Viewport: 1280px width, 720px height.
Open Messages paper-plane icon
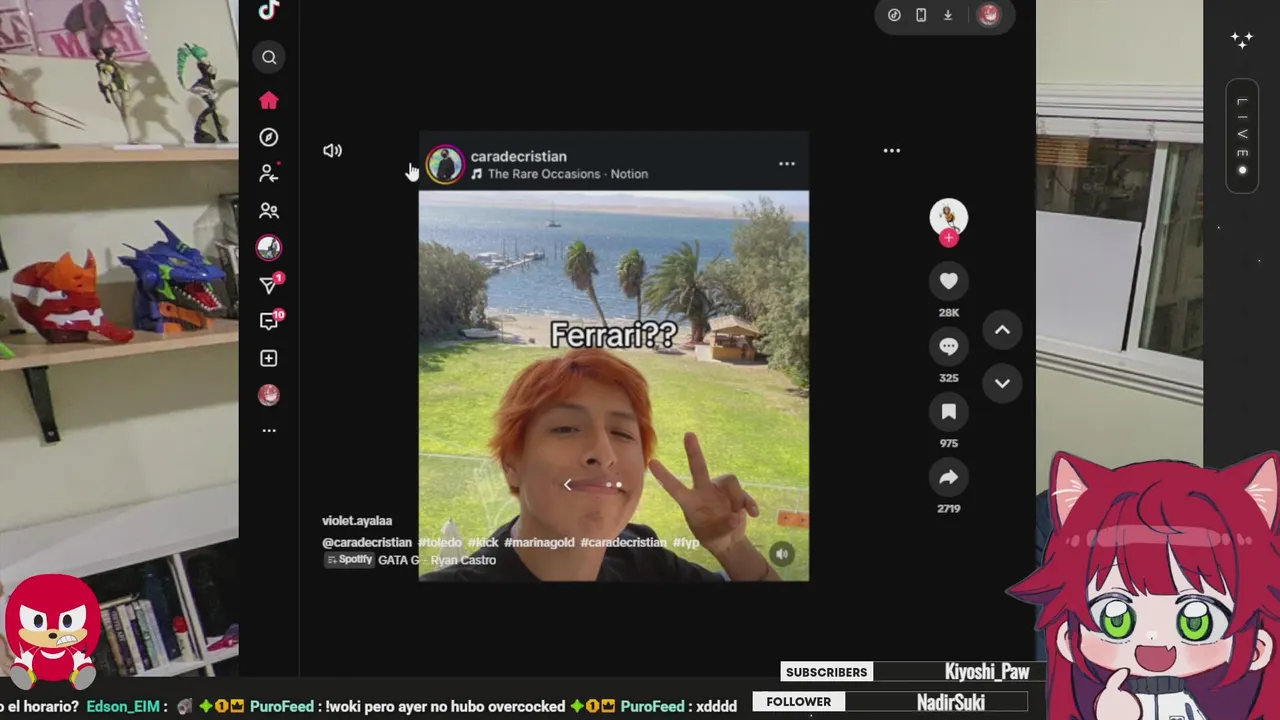(x=268, y=285)
